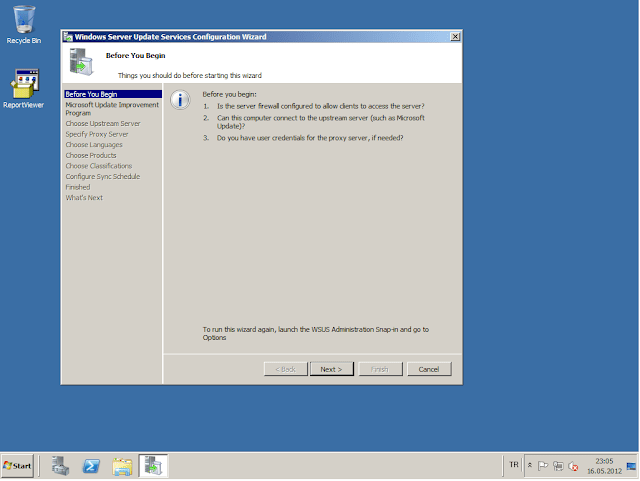This screenshot has width=640, height=481.
Task: Cancel the WSUS configuration wizard
Action: tap(429, 369)
